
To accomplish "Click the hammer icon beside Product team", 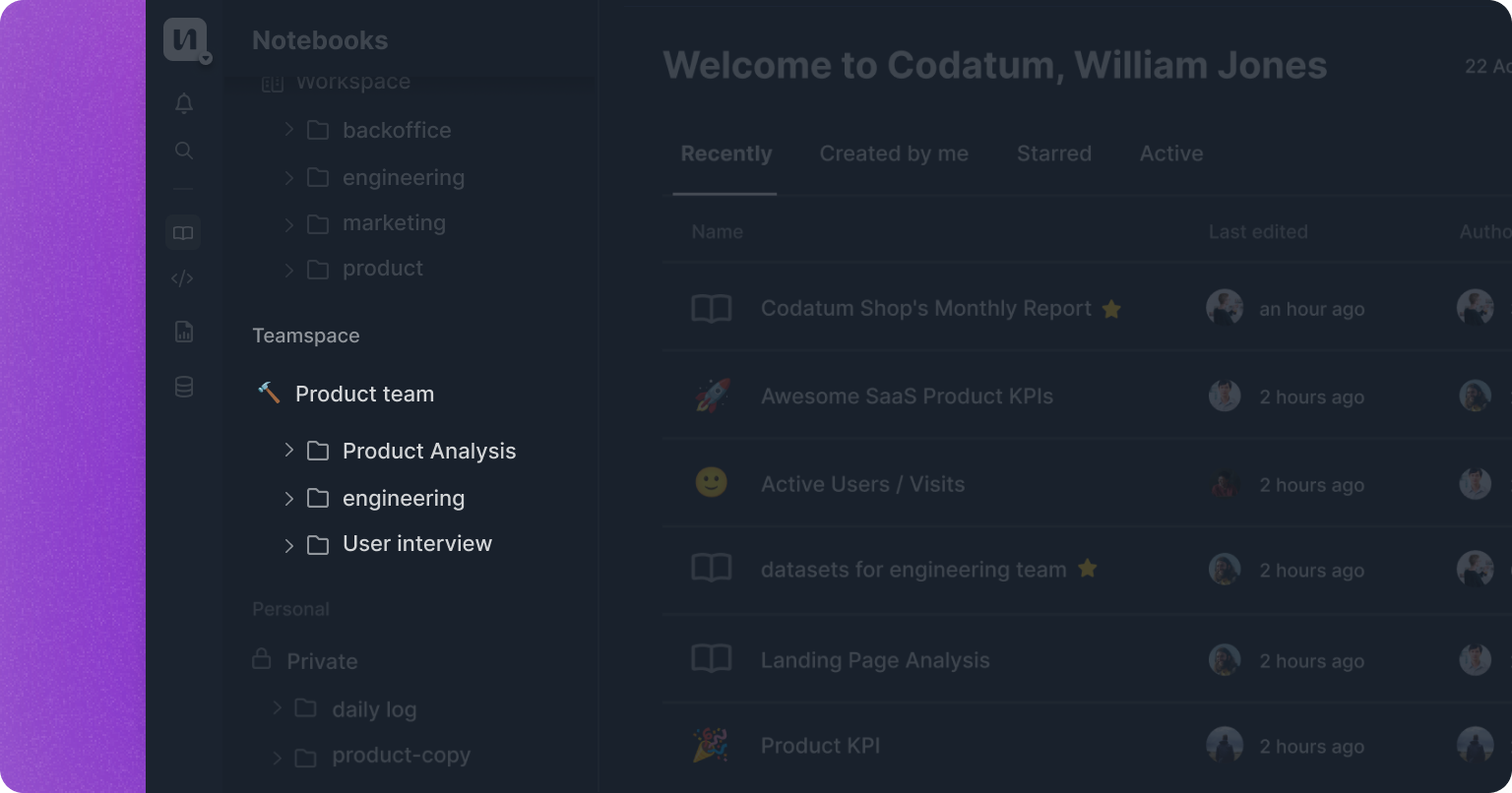I will [268, 393].
